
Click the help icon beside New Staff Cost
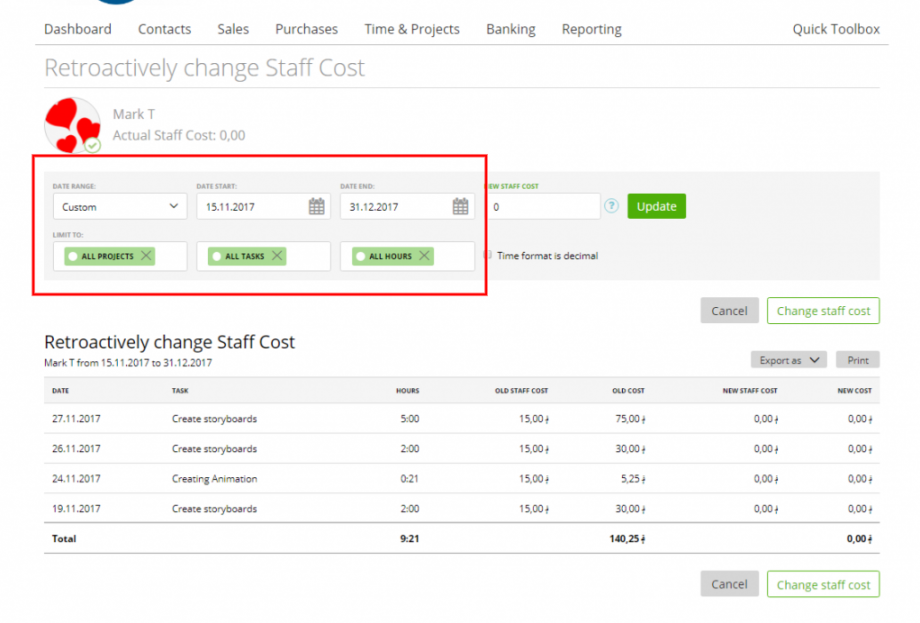click(x=611, y=206)
